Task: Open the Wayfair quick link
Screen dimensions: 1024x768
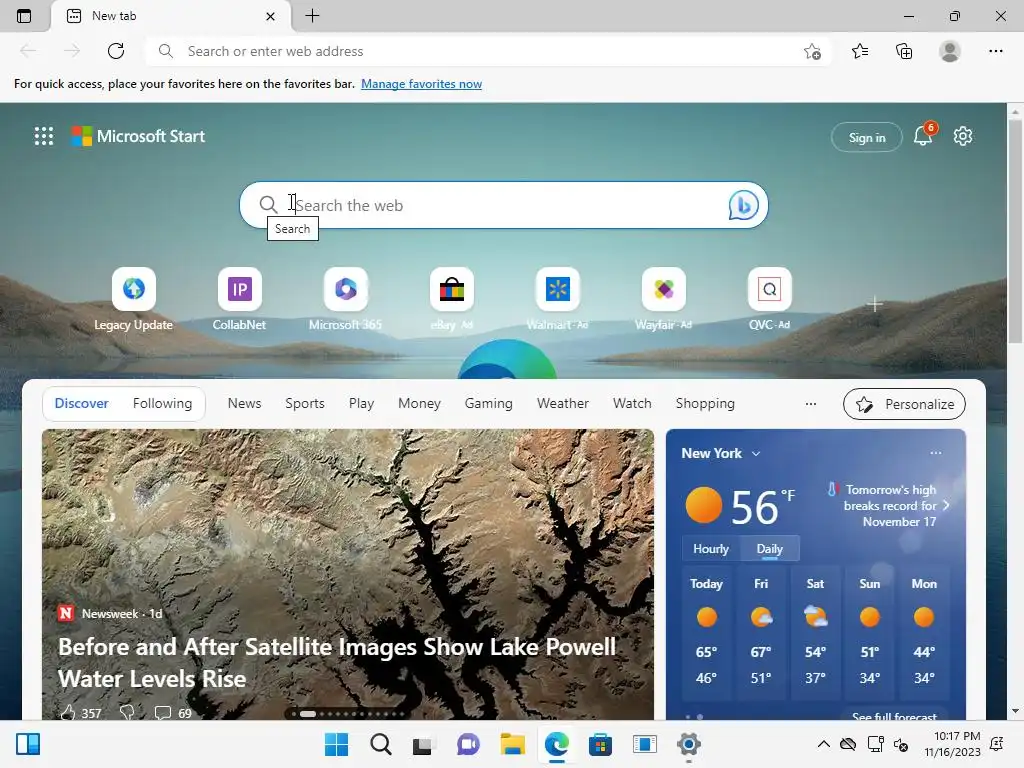Action: [664, 300]
